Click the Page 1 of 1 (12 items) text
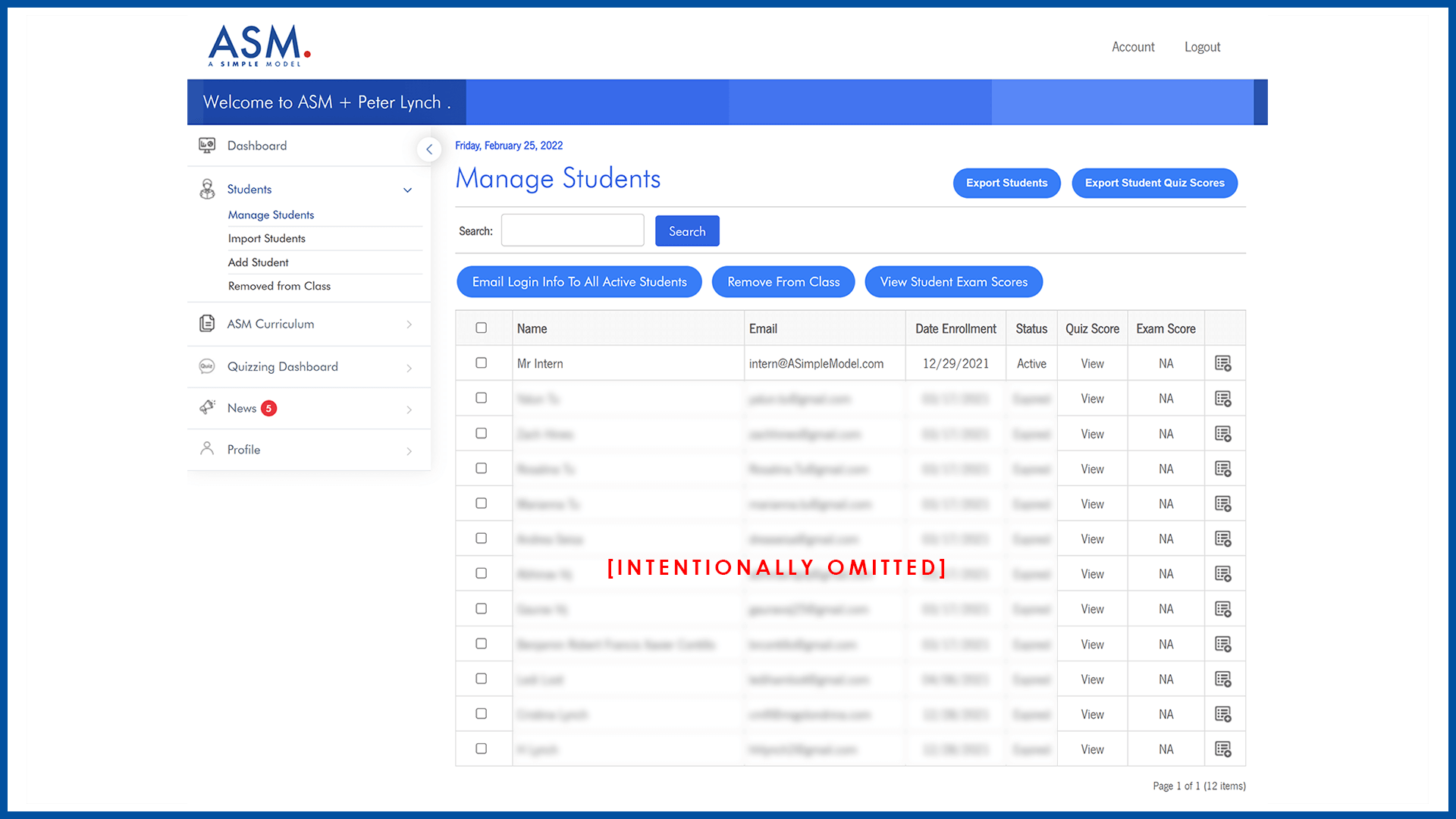 tap(1199, 786)
